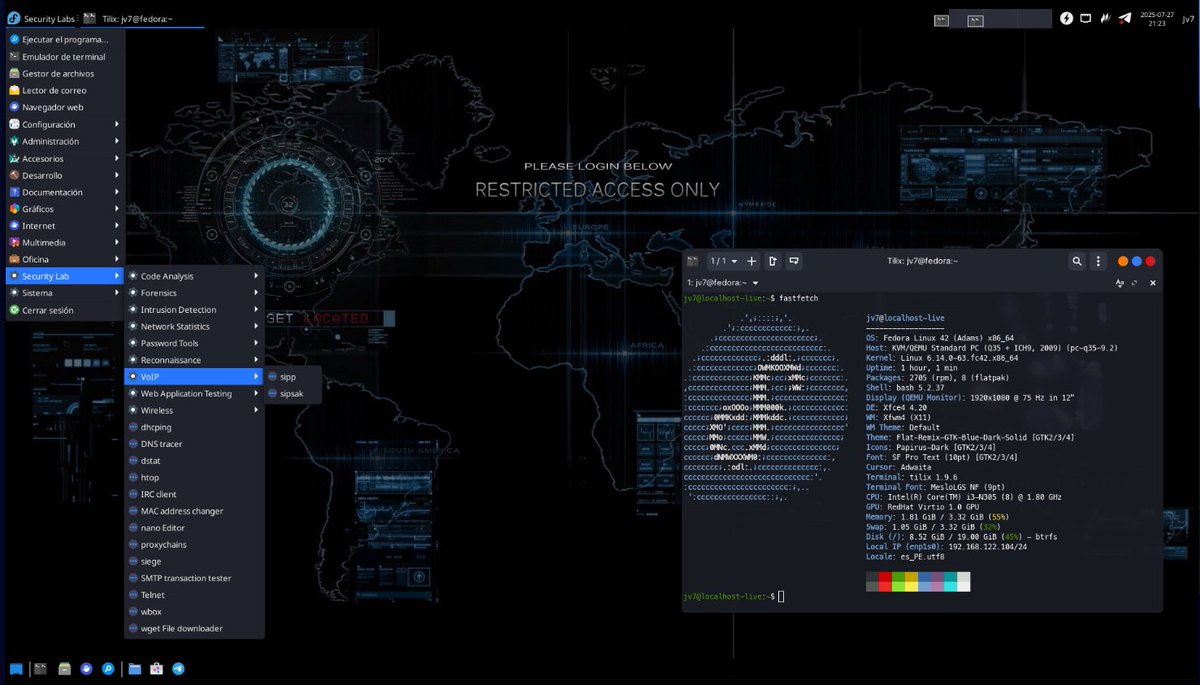Open the search tool in Tilix header
1200x685 pixels.
(x=1077, y=261)
